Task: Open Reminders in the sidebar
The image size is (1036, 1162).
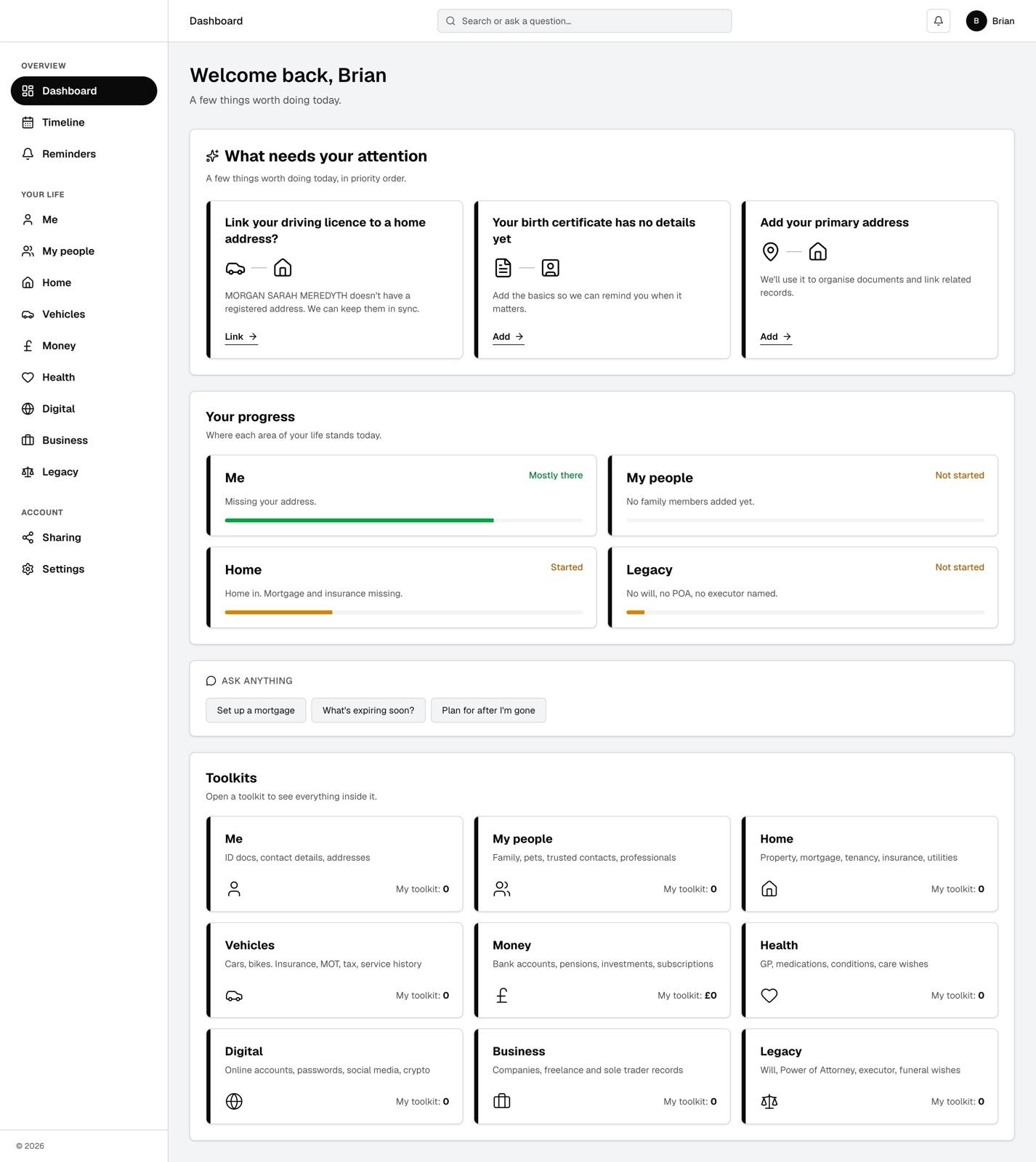Action: pyautogui.click(x=84, y=154)
